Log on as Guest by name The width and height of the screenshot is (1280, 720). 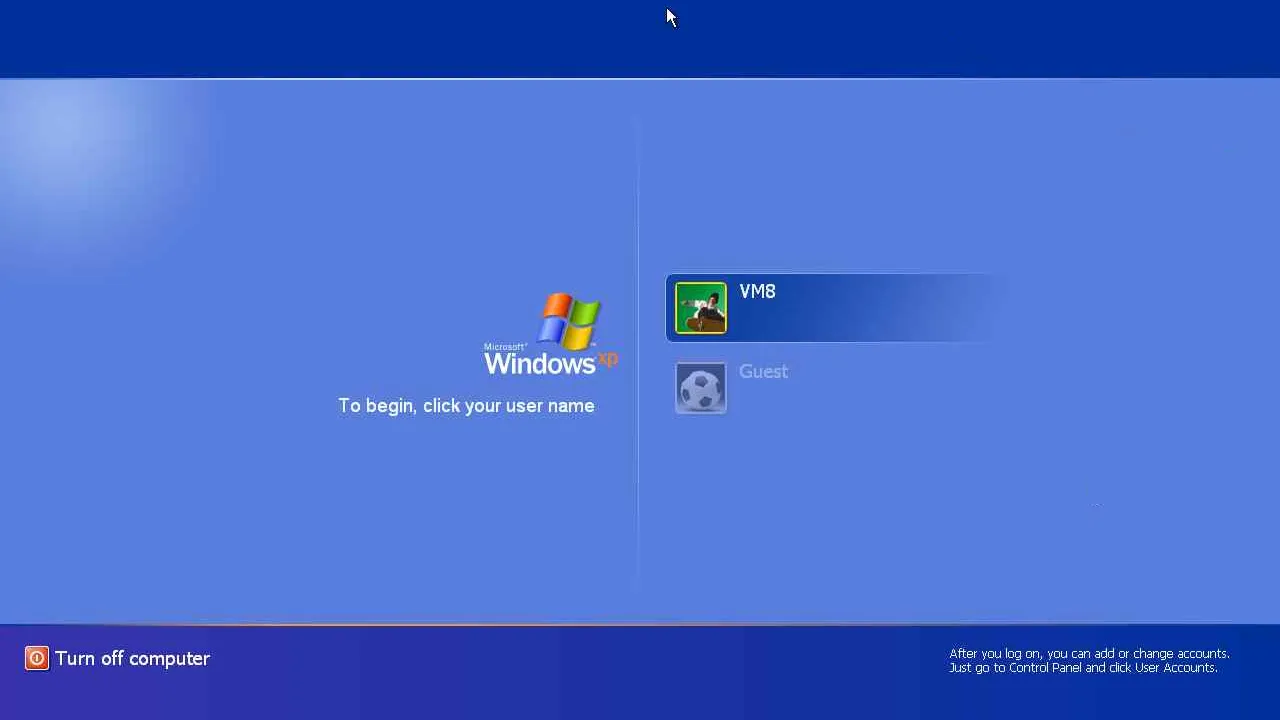pos(763,371)
